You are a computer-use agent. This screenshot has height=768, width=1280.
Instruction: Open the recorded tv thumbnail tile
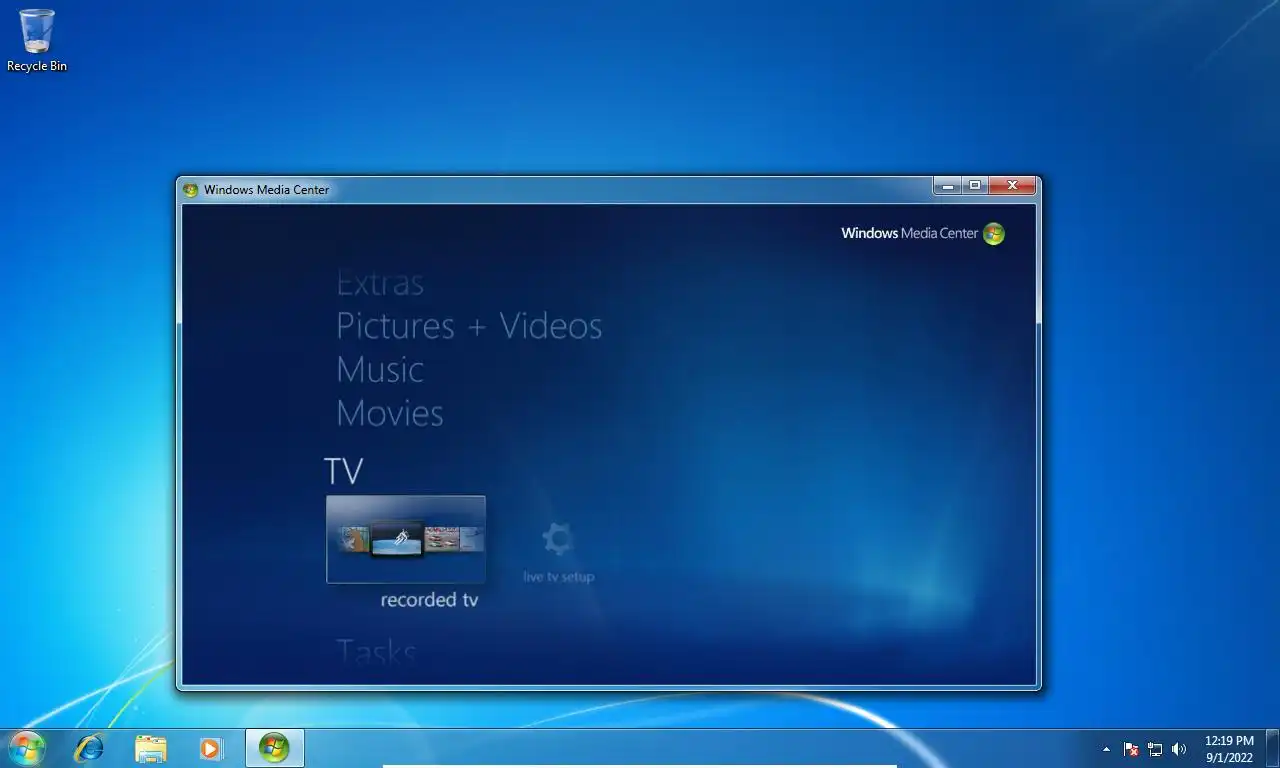(406, 539)
